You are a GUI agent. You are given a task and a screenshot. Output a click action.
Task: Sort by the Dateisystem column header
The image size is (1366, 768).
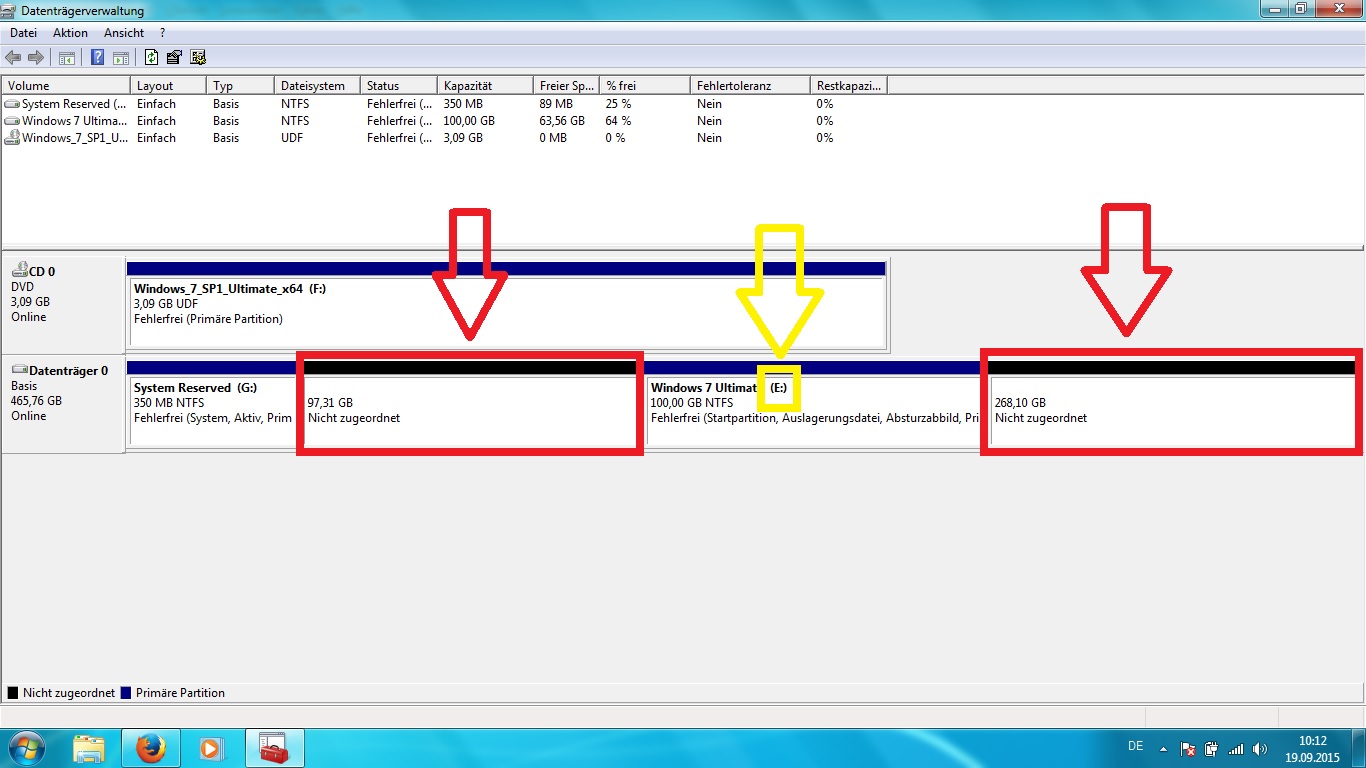tap(317, 86)
